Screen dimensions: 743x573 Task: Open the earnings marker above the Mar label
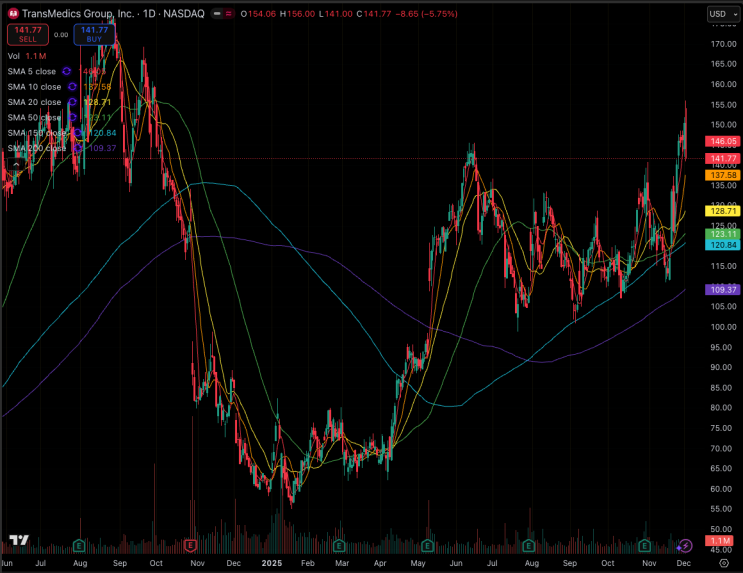[338, 546]
